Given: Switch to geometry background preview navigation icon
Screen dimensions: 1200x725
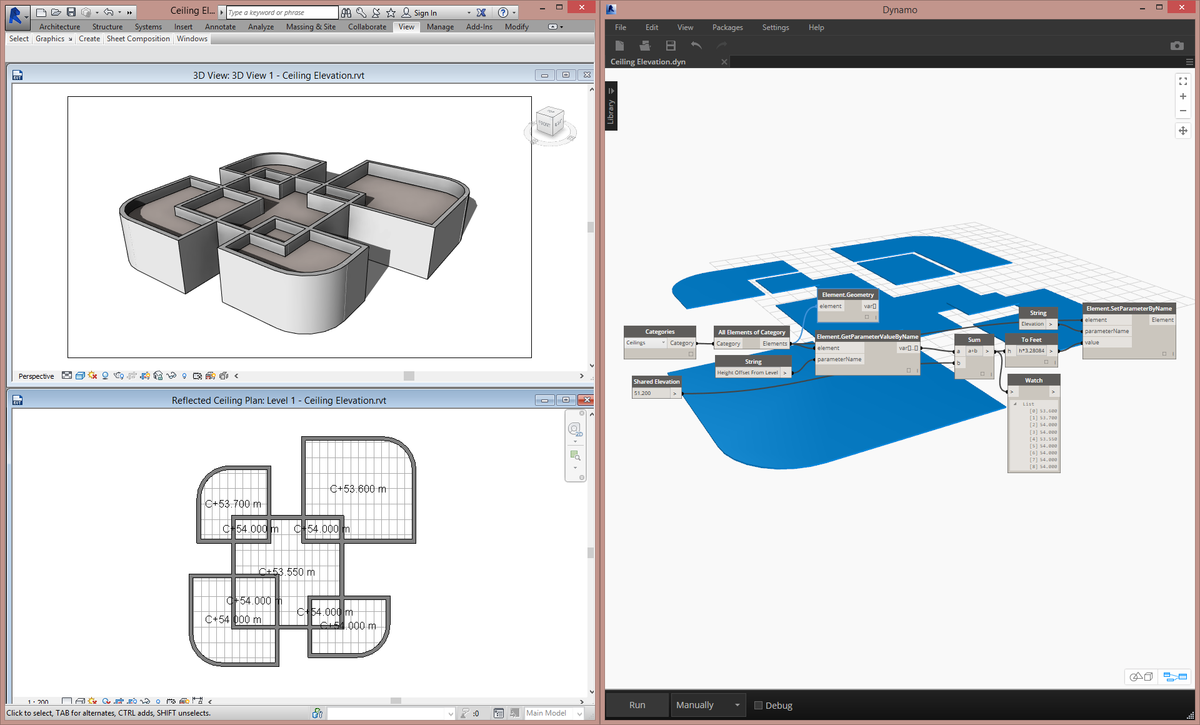Looking at the screenshot, I should pyautogui.click(x=1142, y=677).
